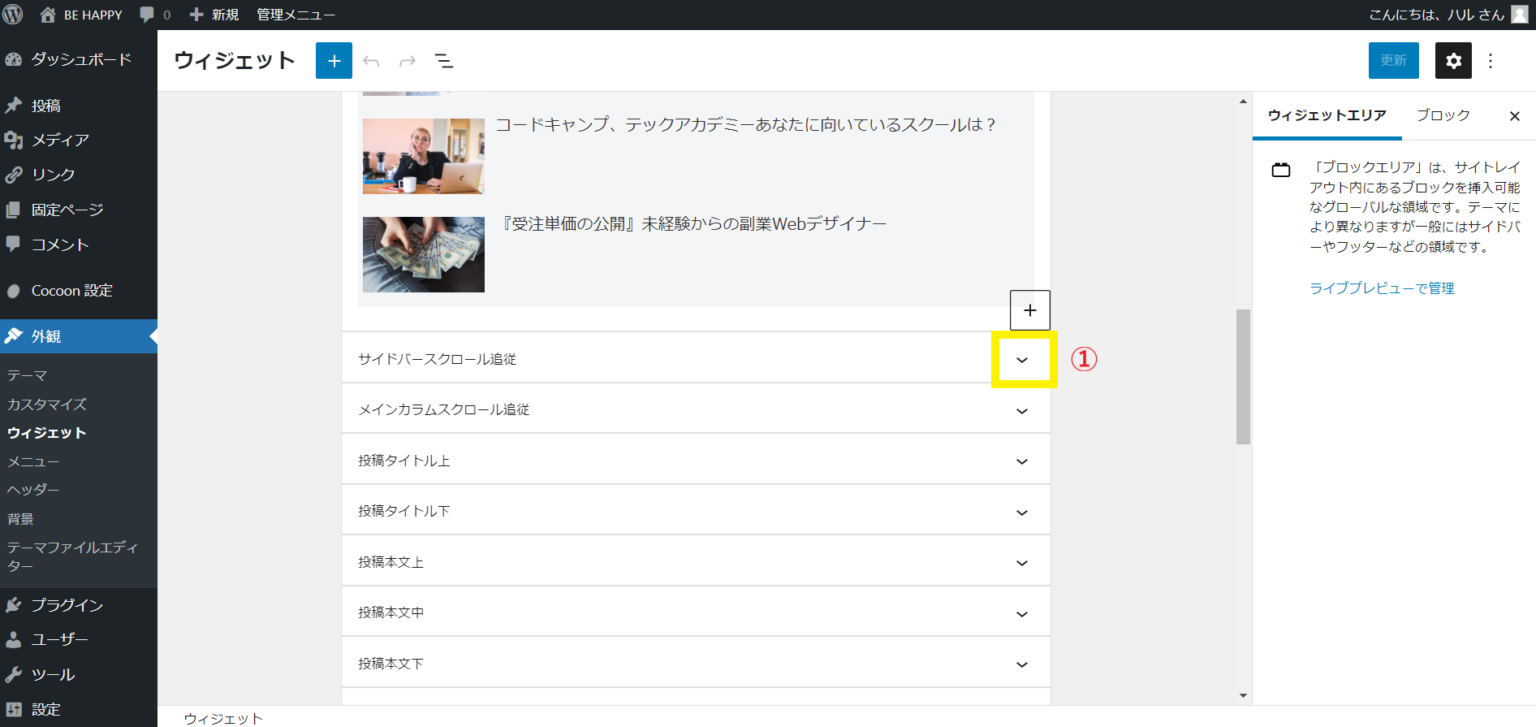Image resolution: width=1536 pixels, height=727 pixels.
Task: Switch to the ブロック tab
Action: 1443,116
